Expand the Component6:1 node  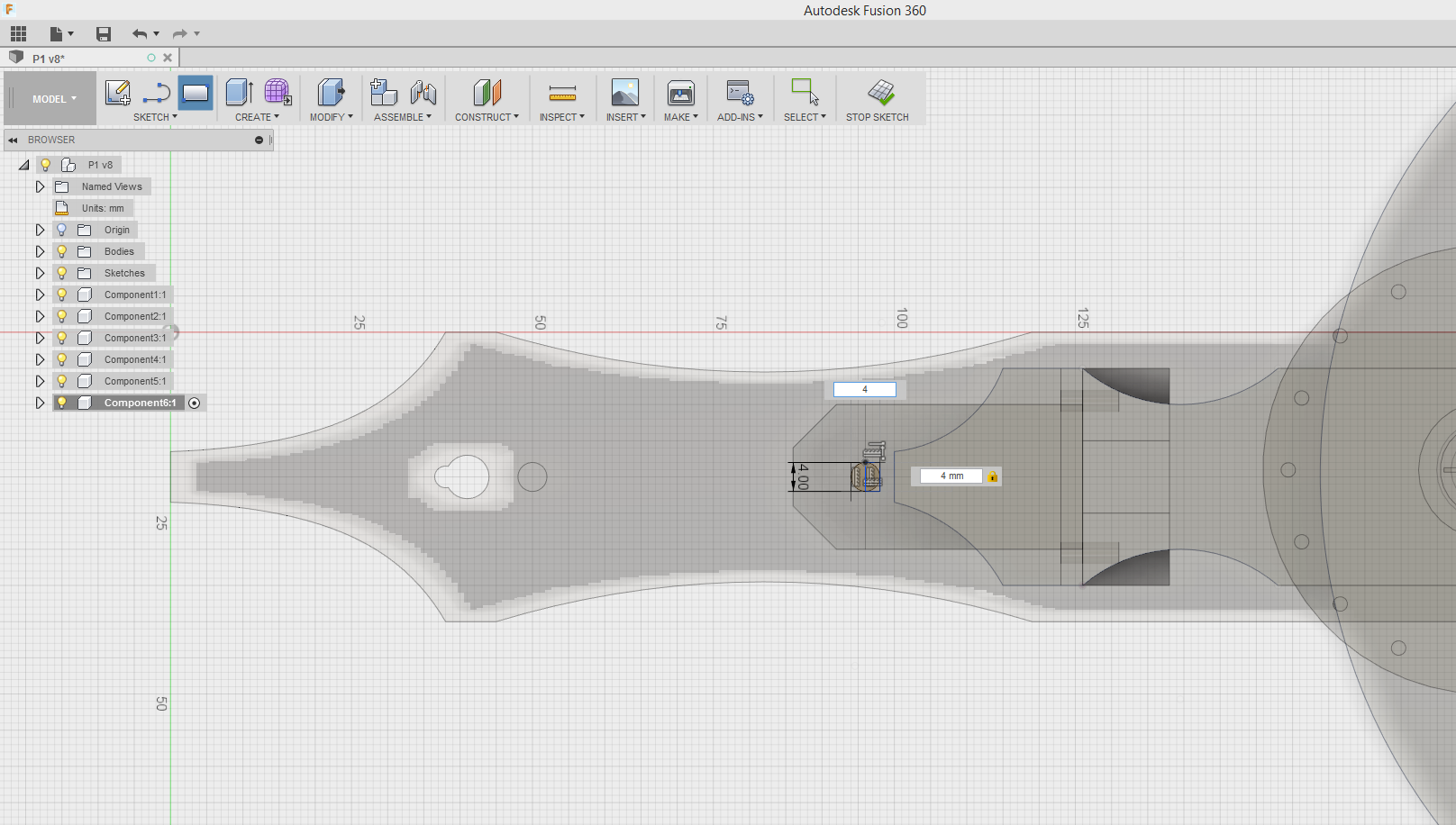coord(40,403)
